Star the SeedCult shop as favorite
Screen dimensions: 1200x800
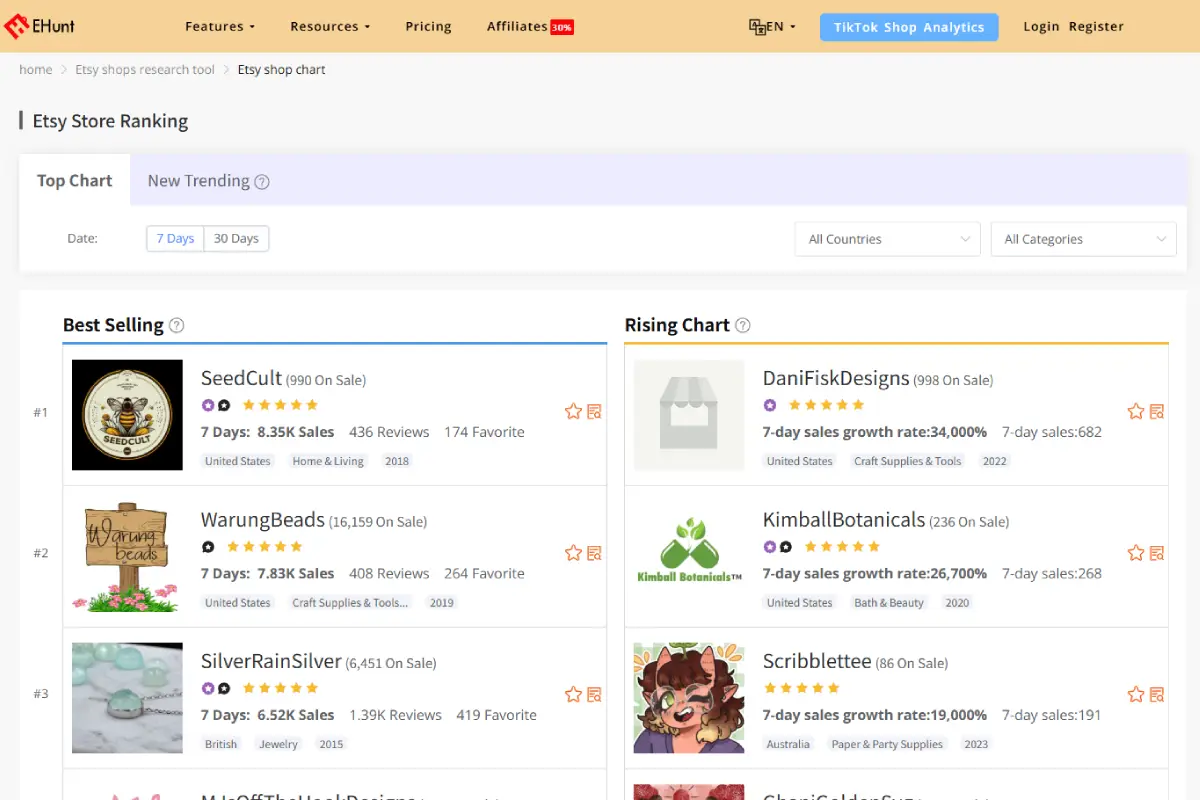tap(571, 410)
